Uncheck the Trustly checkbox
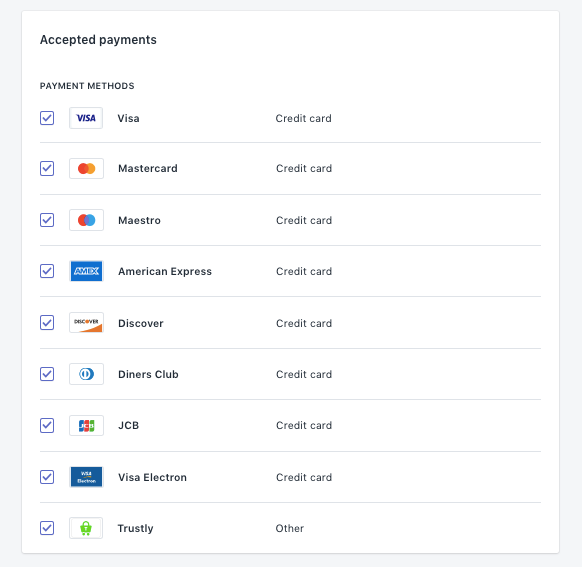 coord(47,528)
